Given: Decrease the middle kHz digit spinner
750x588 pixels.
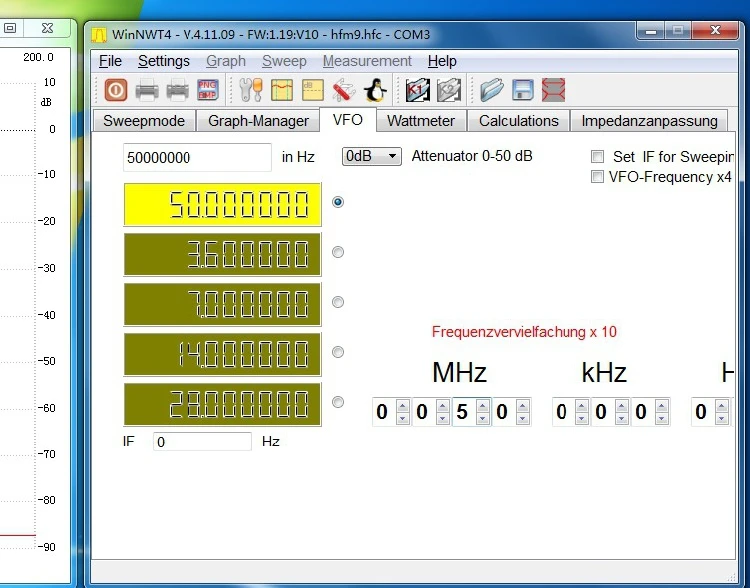Looking at the screenshot, I should point(622,418).
